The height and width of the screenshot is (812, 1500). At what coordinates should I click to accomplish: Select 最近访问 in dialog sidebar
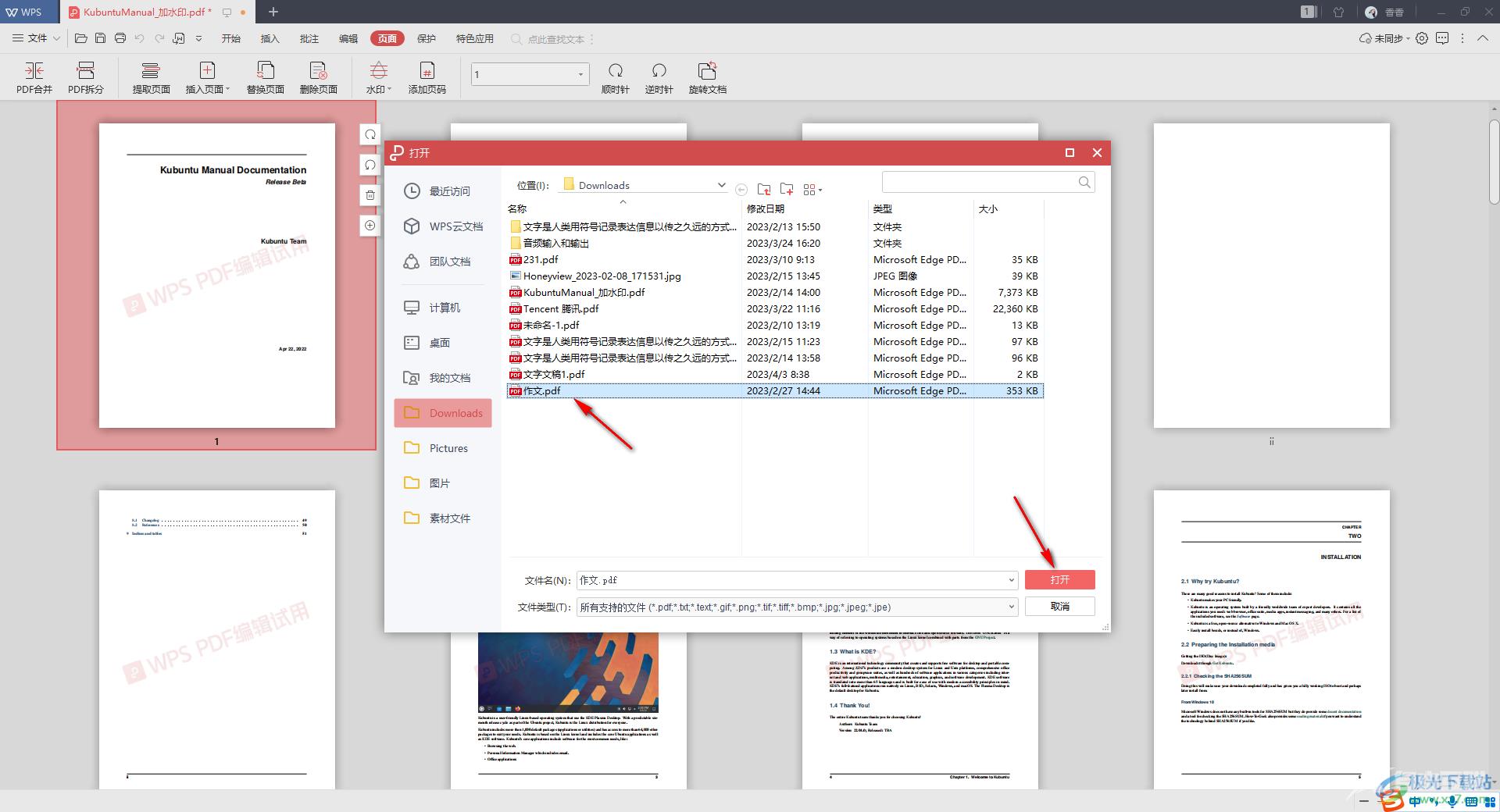(442, 191)
